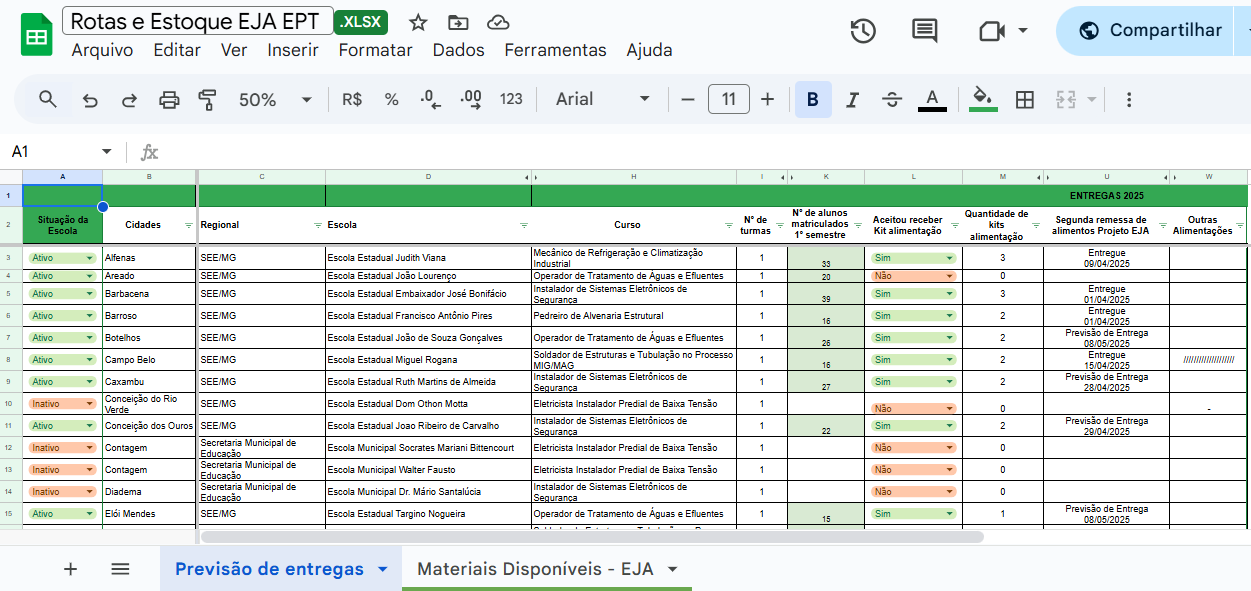Decrease decimal places
The height and width of the screenshot is (591, 1251).
pos(431,99)
